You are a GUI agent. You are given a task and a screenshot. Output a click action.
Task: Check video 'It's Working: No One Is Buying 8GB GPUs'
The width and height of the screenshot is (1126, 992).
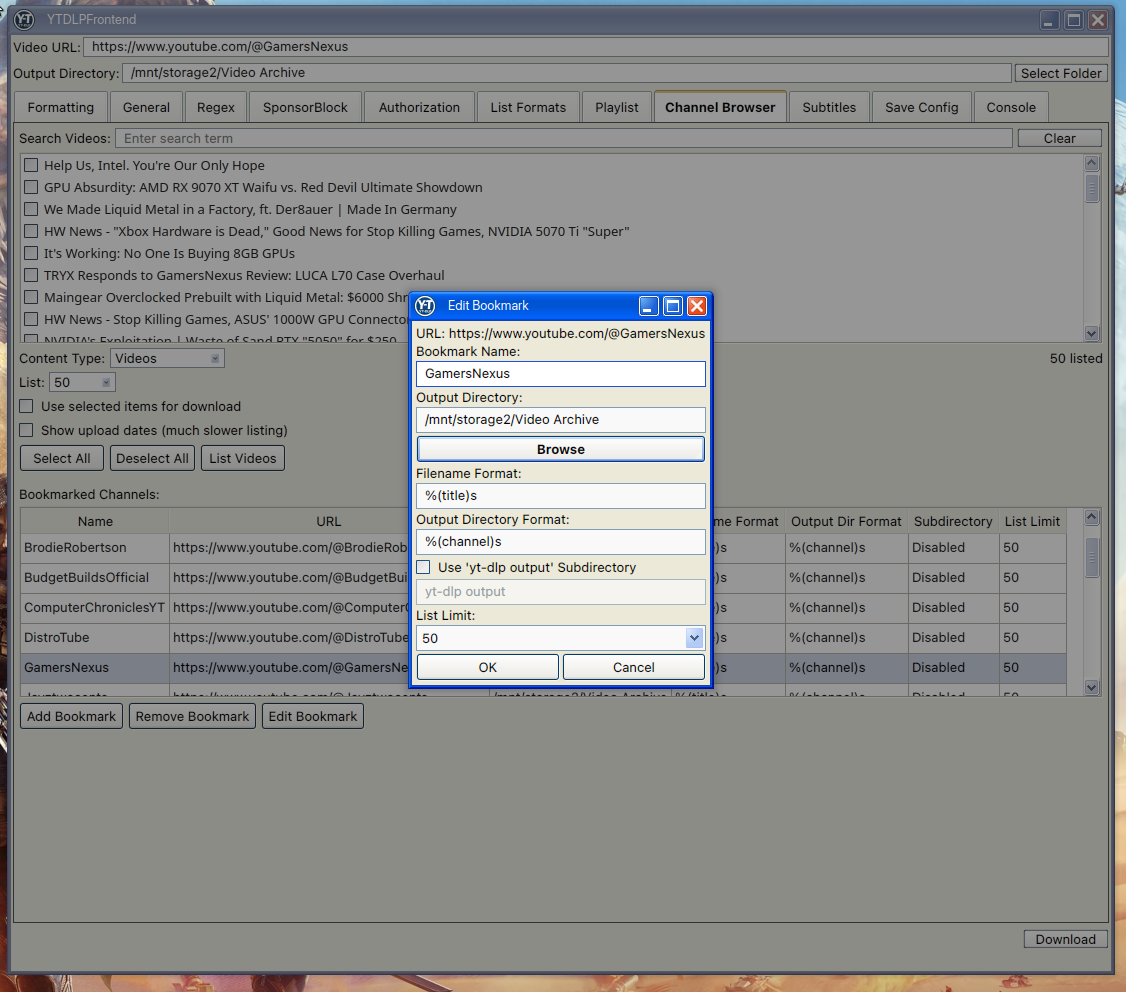pyautogui.click(x=31, y=254)
